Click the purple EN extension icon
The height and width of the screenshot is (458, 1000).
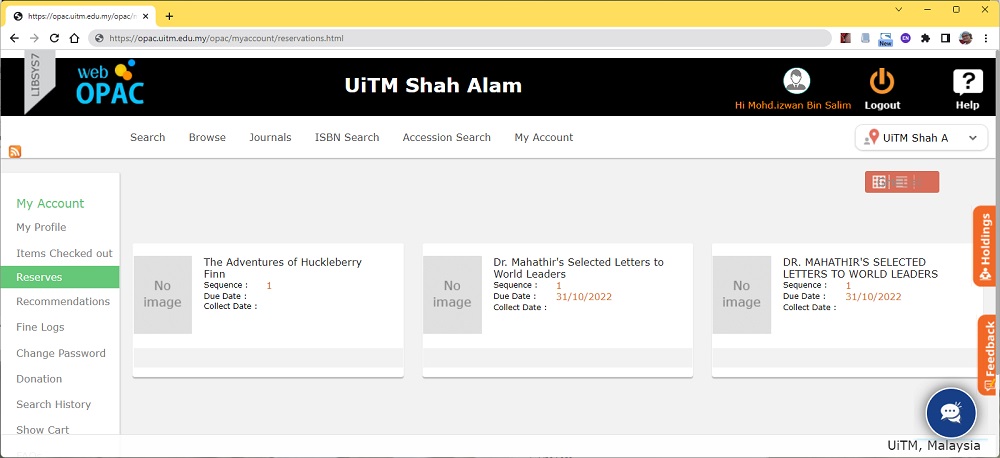pos(905,38)
